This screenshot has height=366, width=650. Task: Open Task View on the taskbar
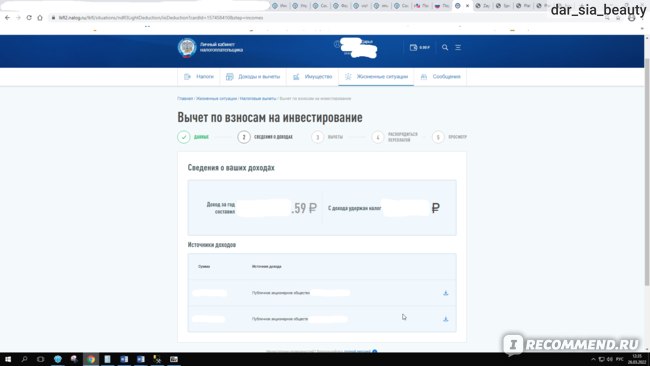pyautogui.click(x=40, y=359)
